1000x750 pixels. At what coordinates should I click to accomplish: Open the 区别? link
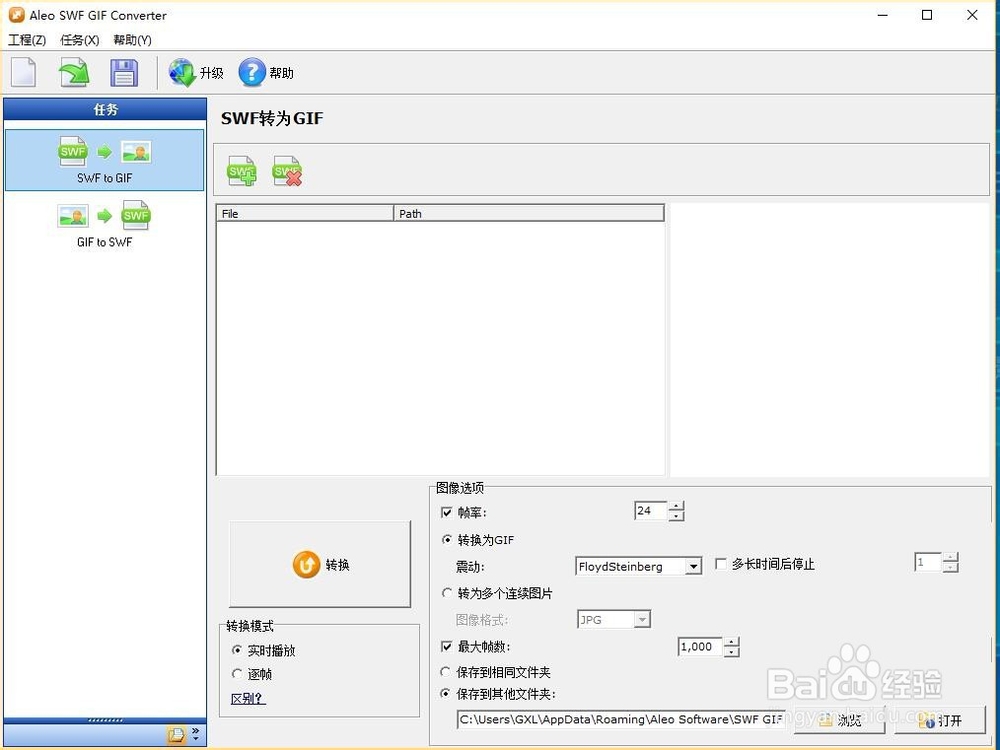pyautogui.click(x=248, y=699)
